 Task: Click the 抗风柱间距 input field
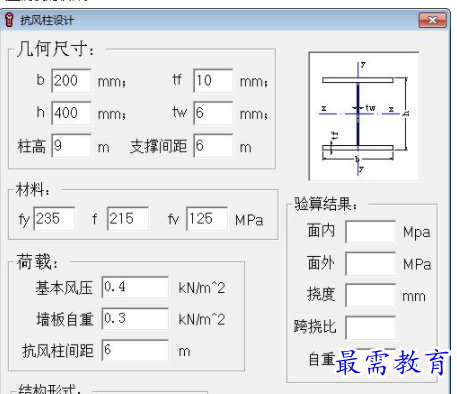[x=135, y=350]
